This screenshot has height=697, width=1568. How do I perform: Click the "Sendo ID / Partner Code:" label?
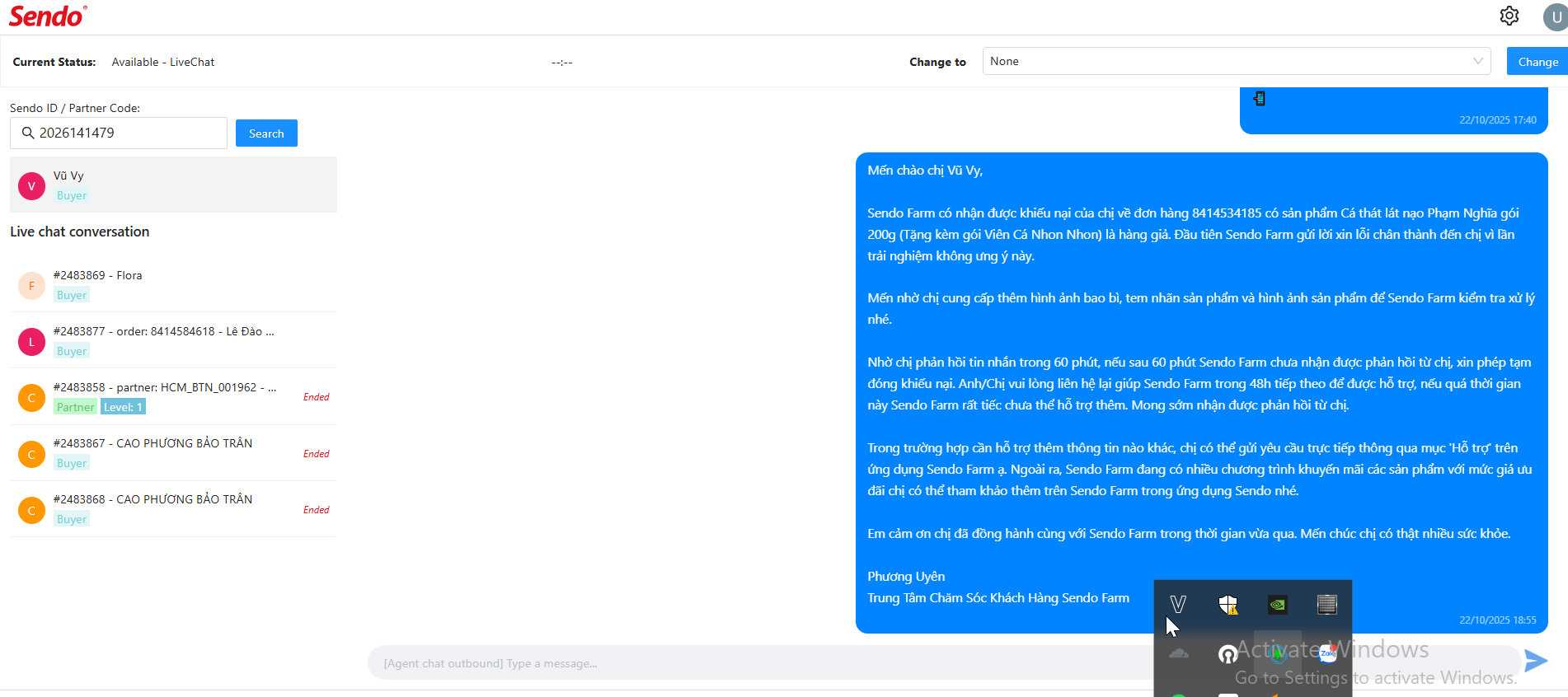(75, 108)
